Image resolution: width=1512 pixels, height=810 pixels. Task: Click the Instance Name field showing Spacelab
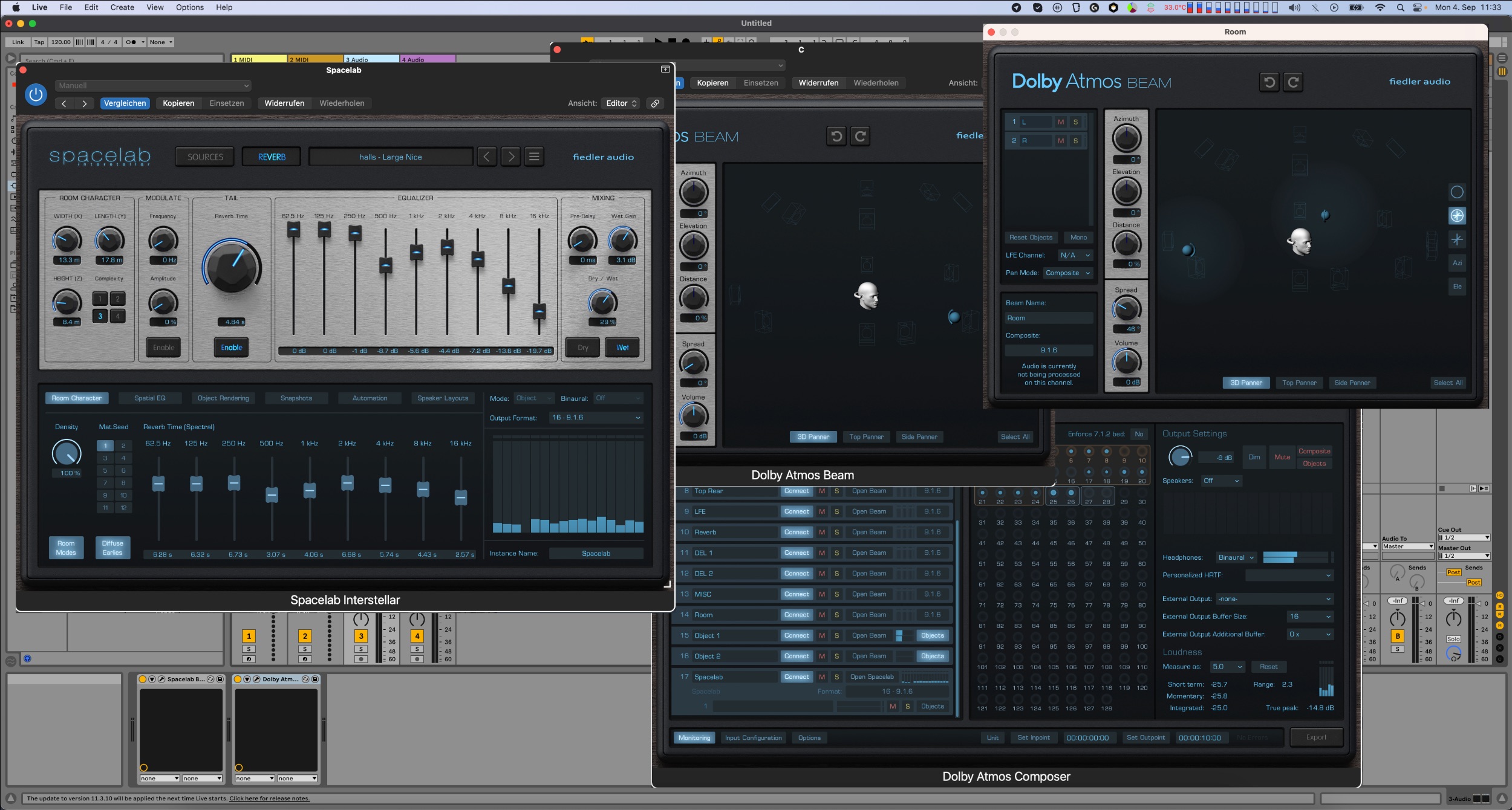click(596, 554)
